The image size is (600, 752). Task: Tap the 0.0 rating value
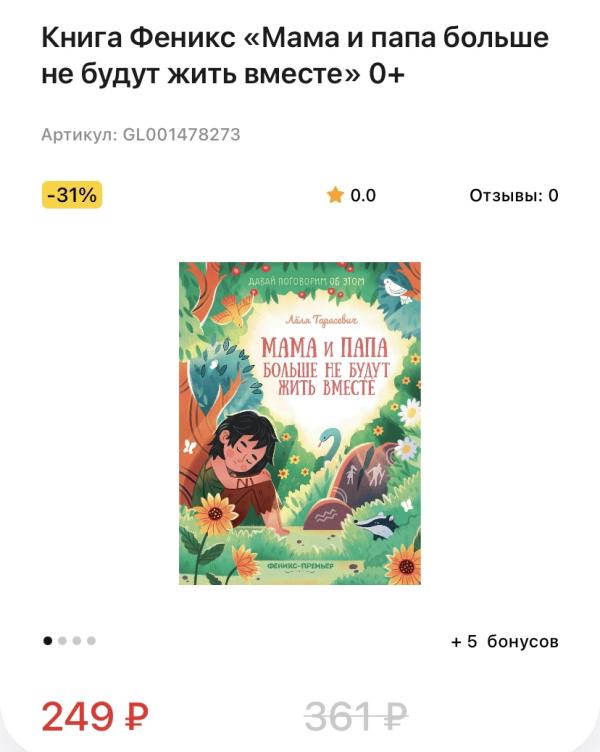coord(363,196)
